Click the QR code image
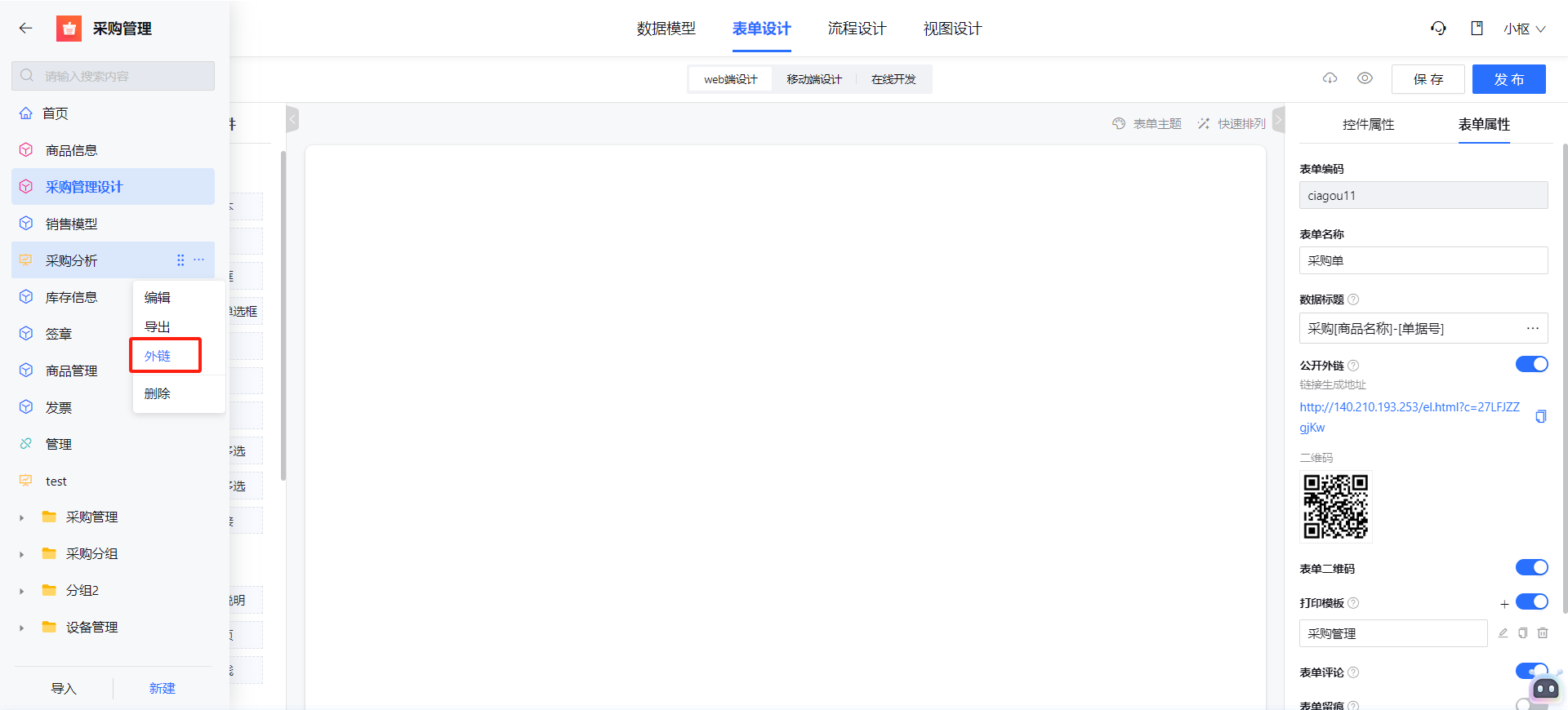 click(1336, 507)
